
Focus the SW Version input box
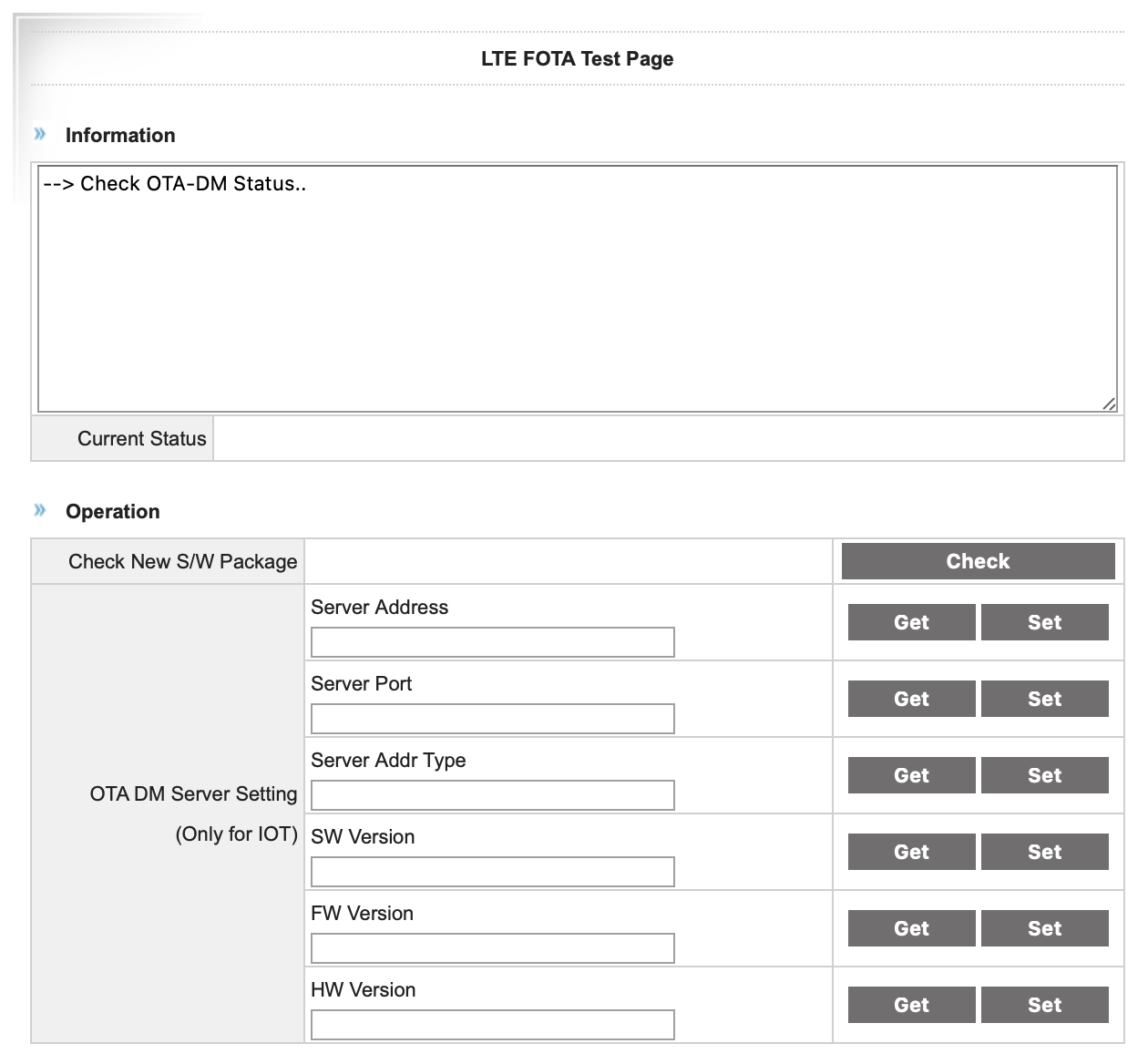(x=492, y=872)
